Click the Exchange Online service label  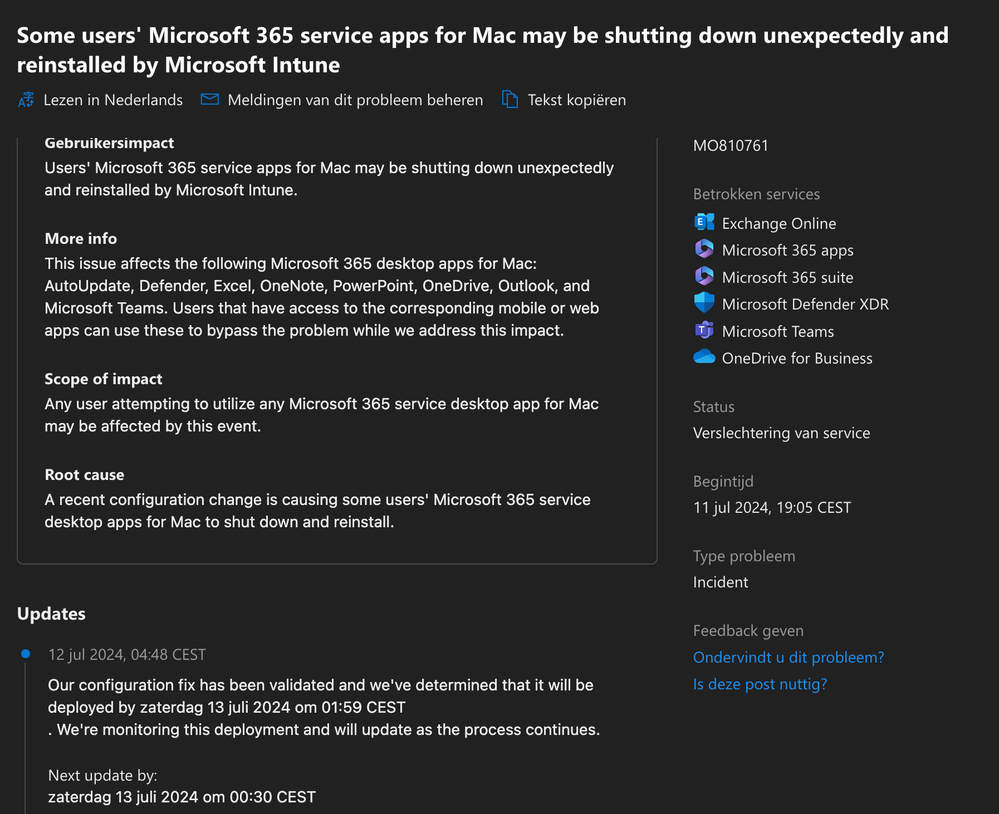[x=779, y=224]
